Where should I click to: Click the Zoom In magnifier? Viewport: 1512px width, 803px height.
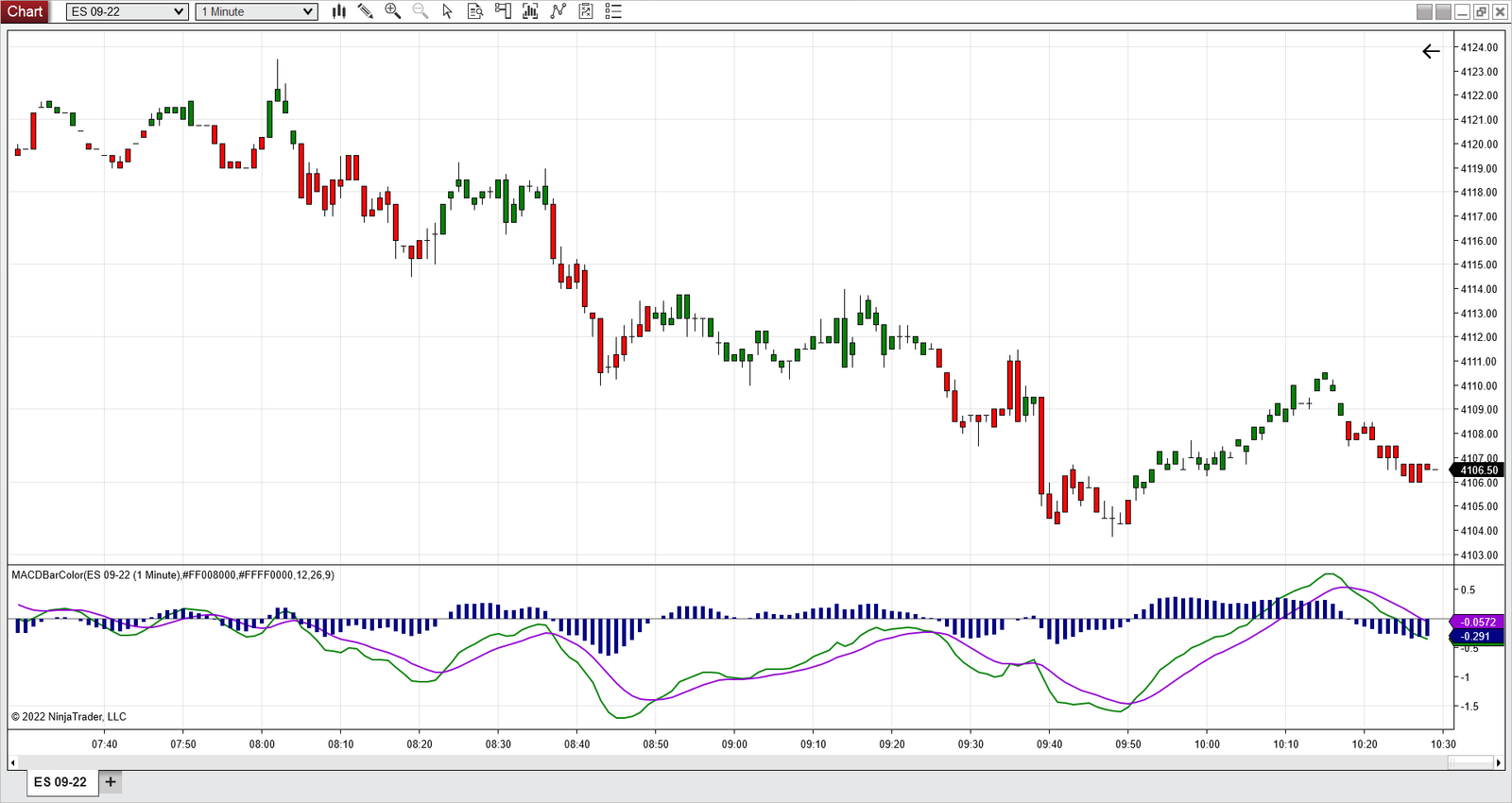[x=392, y=11]
